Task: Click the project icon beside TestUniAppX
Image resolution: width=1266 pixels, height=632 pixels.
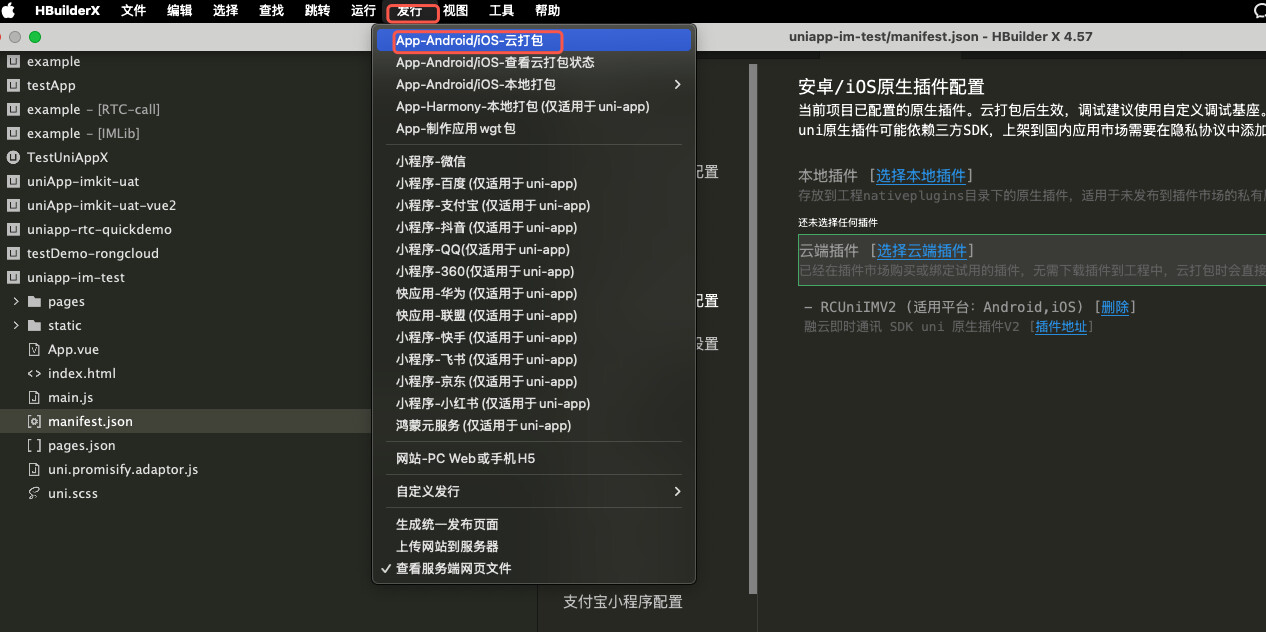Action: pos(13,158)
